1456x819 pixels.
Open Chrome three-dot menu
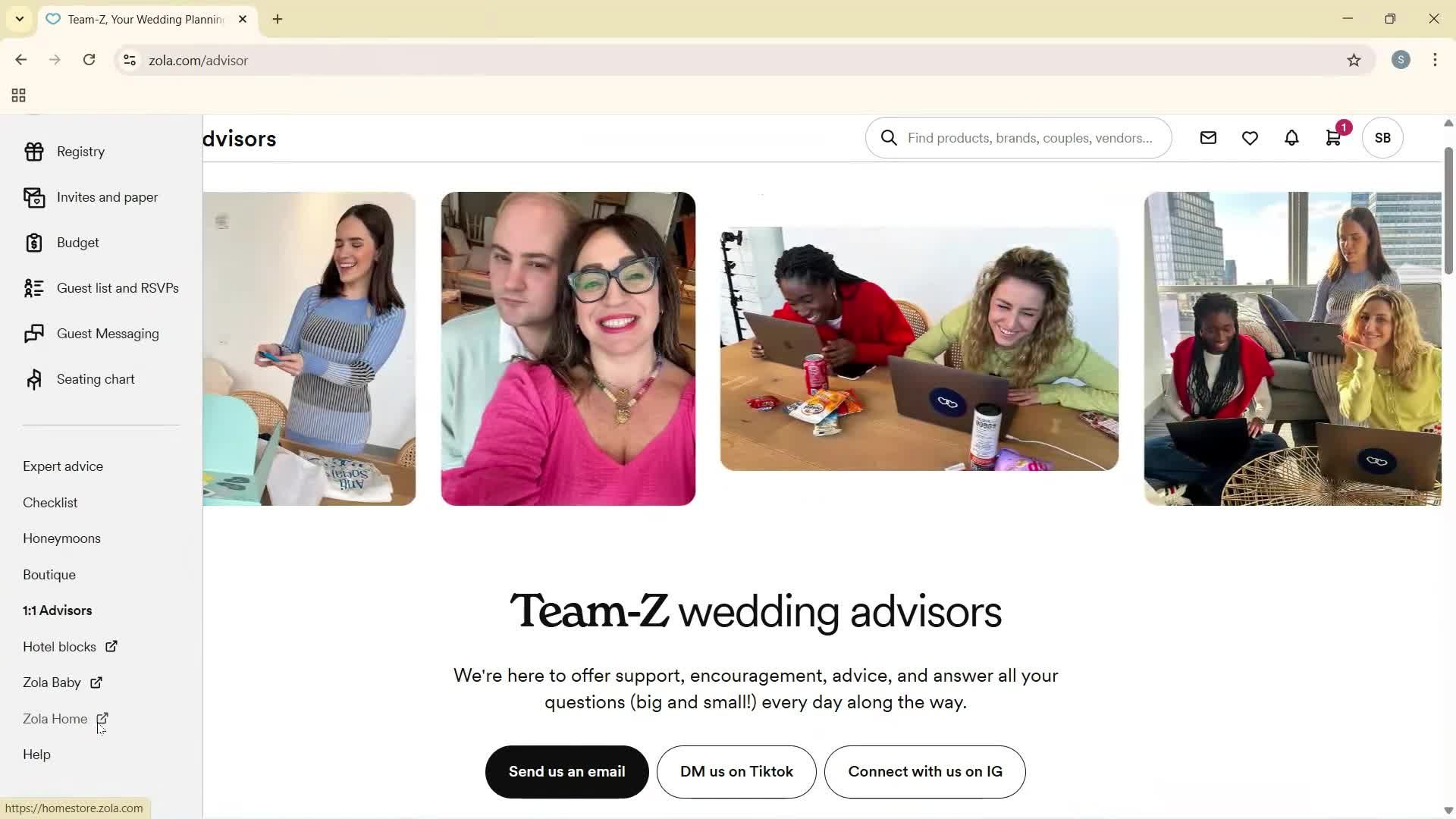tap(1435, 61)
